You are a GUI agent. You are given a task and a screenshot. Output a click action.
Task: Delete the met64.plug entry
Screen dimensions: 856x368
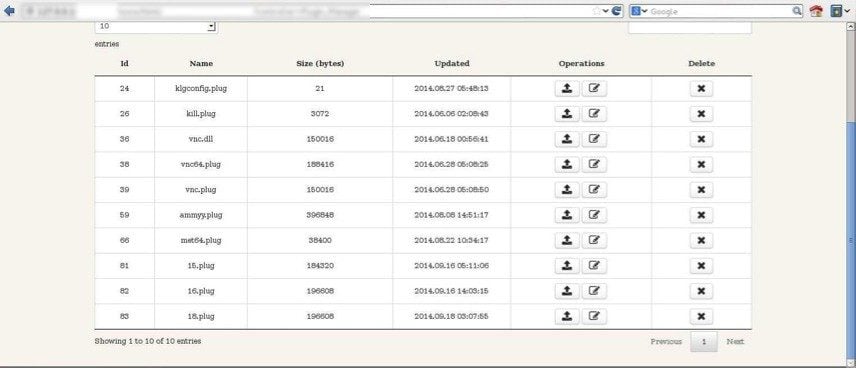(x=702, y=240)
